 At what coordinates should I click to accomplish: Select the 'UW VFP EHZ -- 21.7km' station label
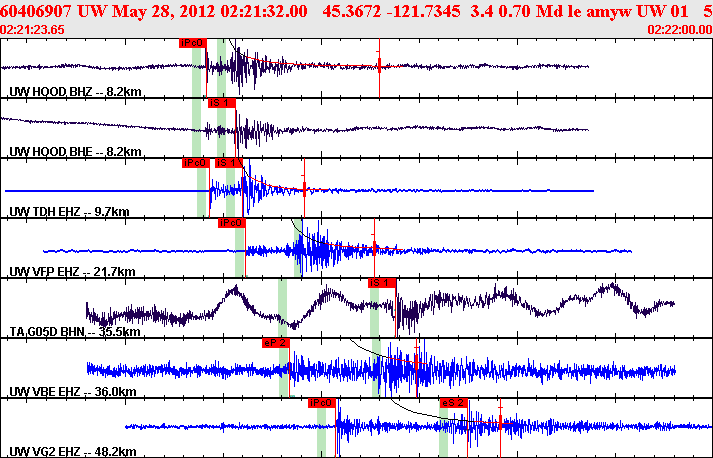72,272
